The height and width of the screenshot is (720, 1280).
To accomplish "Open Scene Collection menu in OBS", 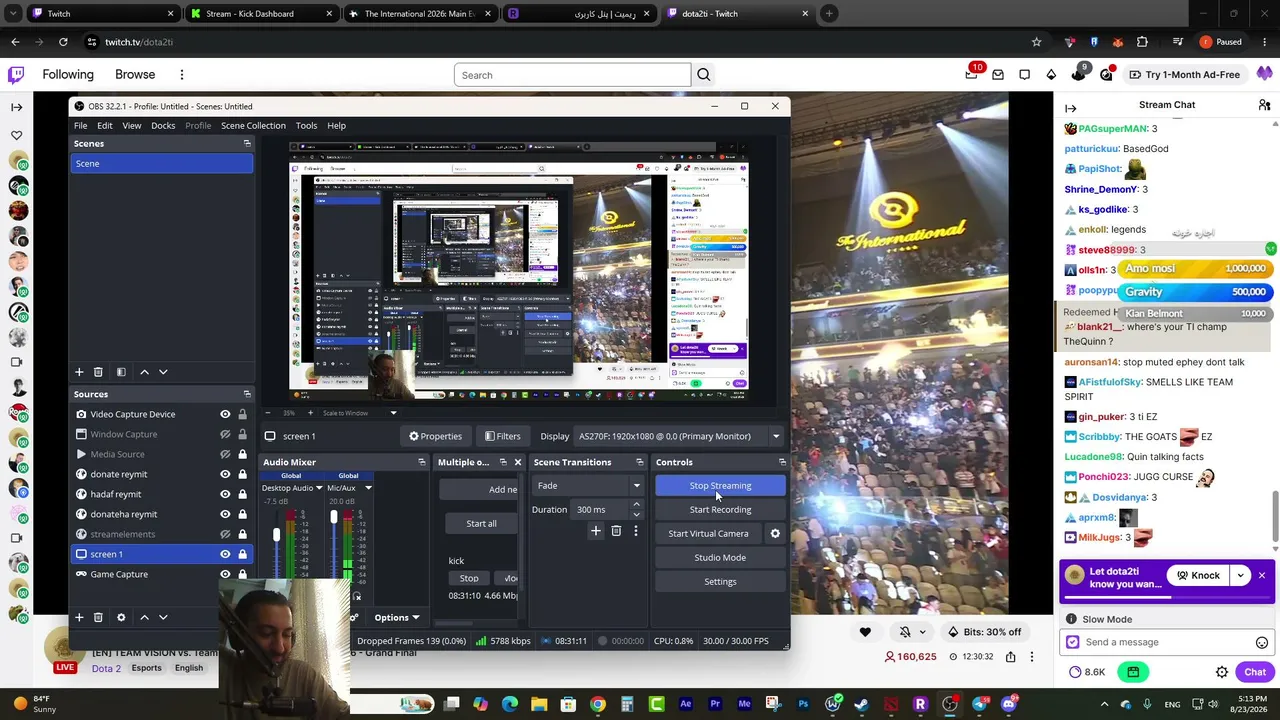I will click(253, 126).
